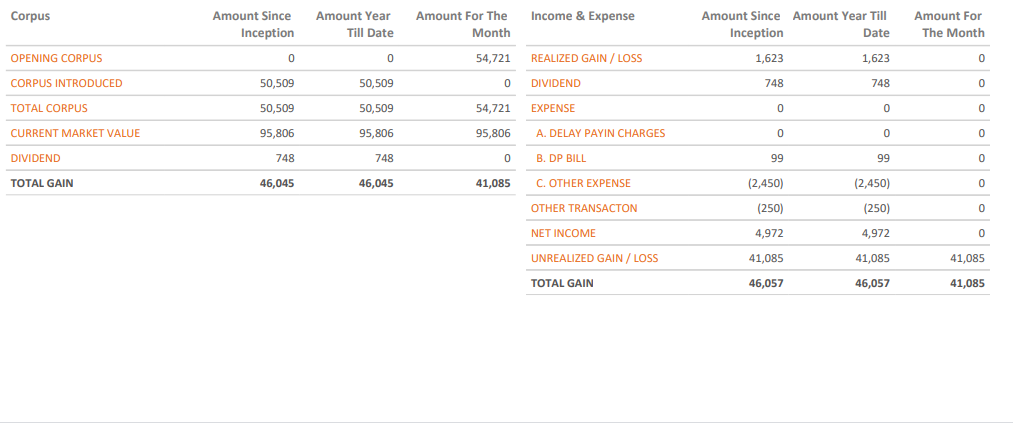Click TOTAL GAIN label under Income & Expense

coord(562,283)
